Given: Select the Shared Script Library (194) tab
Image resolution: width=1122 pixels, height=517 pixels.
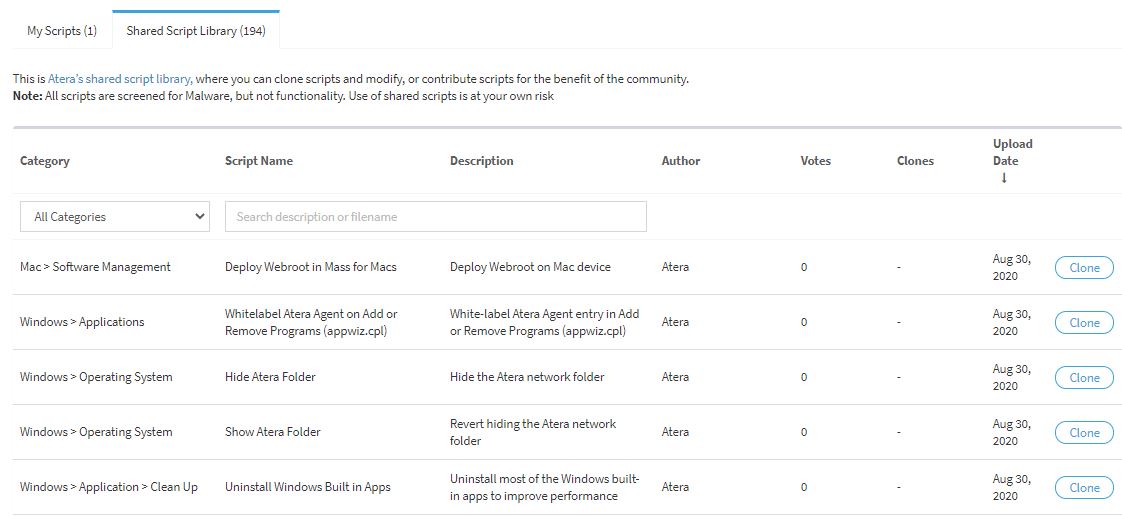Looking at the screenshot, I should click(196, 31).
